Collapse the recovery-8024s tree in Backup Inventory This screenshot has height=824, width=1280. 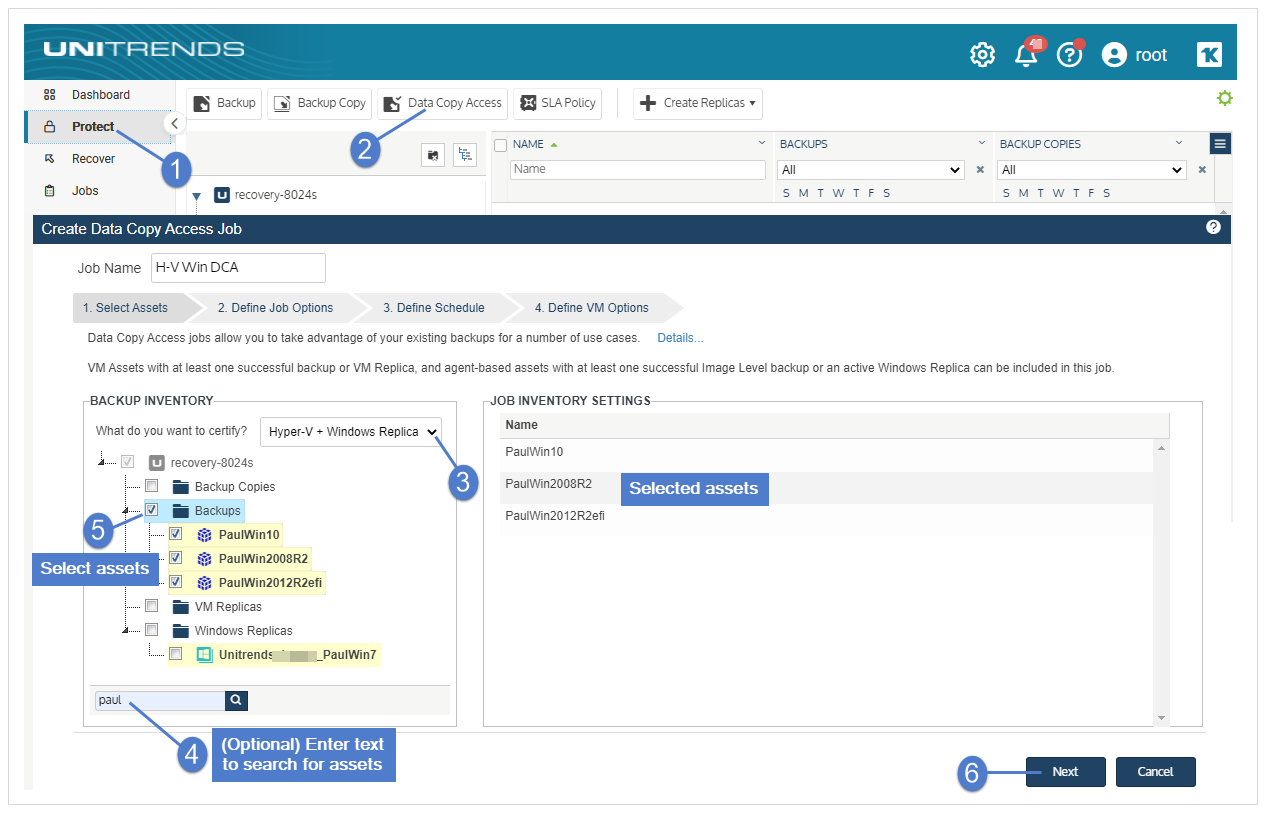coord(103,463)
